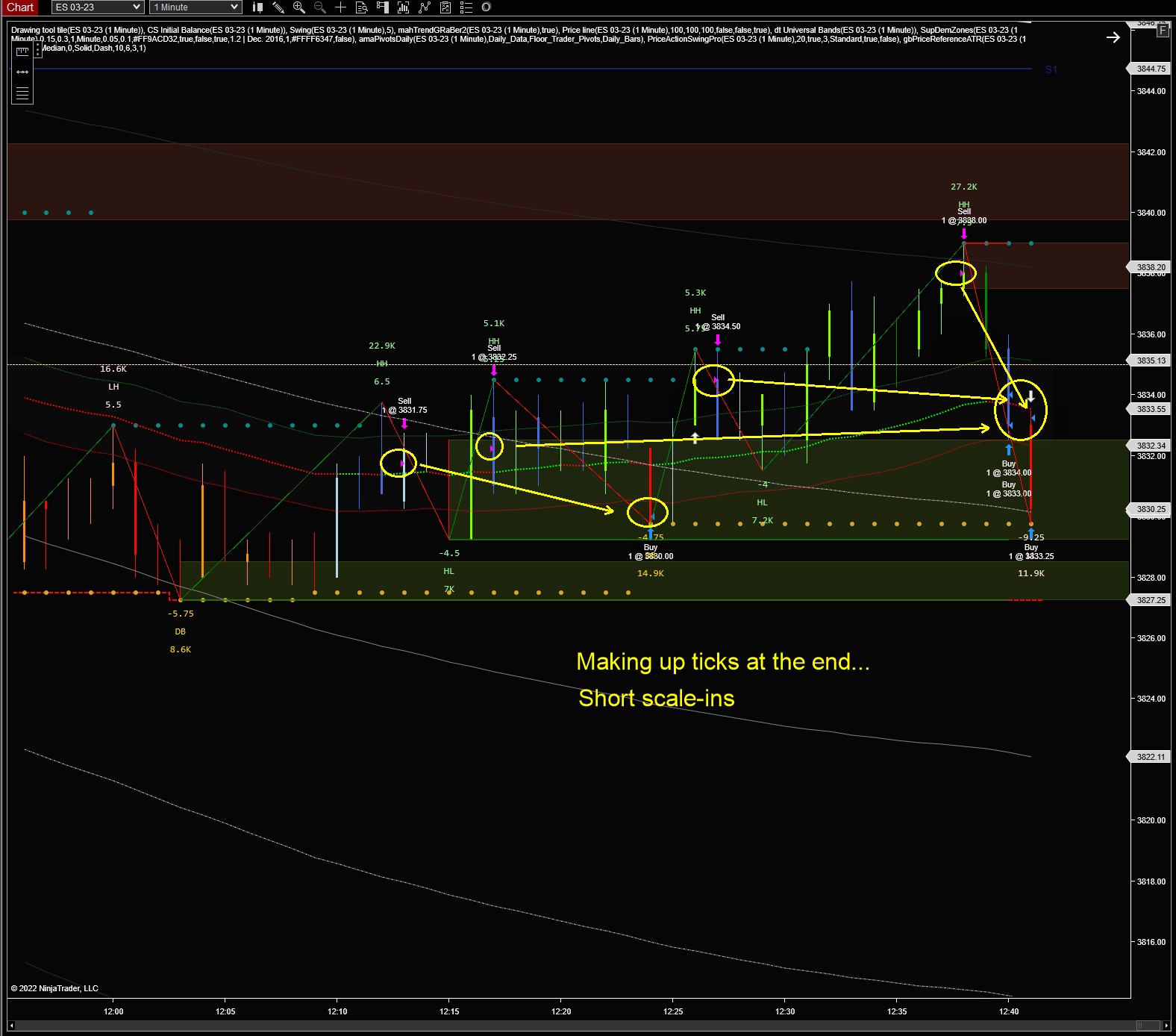1176x1036 pixels.
Task: Click the 27.2K swing volume label
Action: 964,187
